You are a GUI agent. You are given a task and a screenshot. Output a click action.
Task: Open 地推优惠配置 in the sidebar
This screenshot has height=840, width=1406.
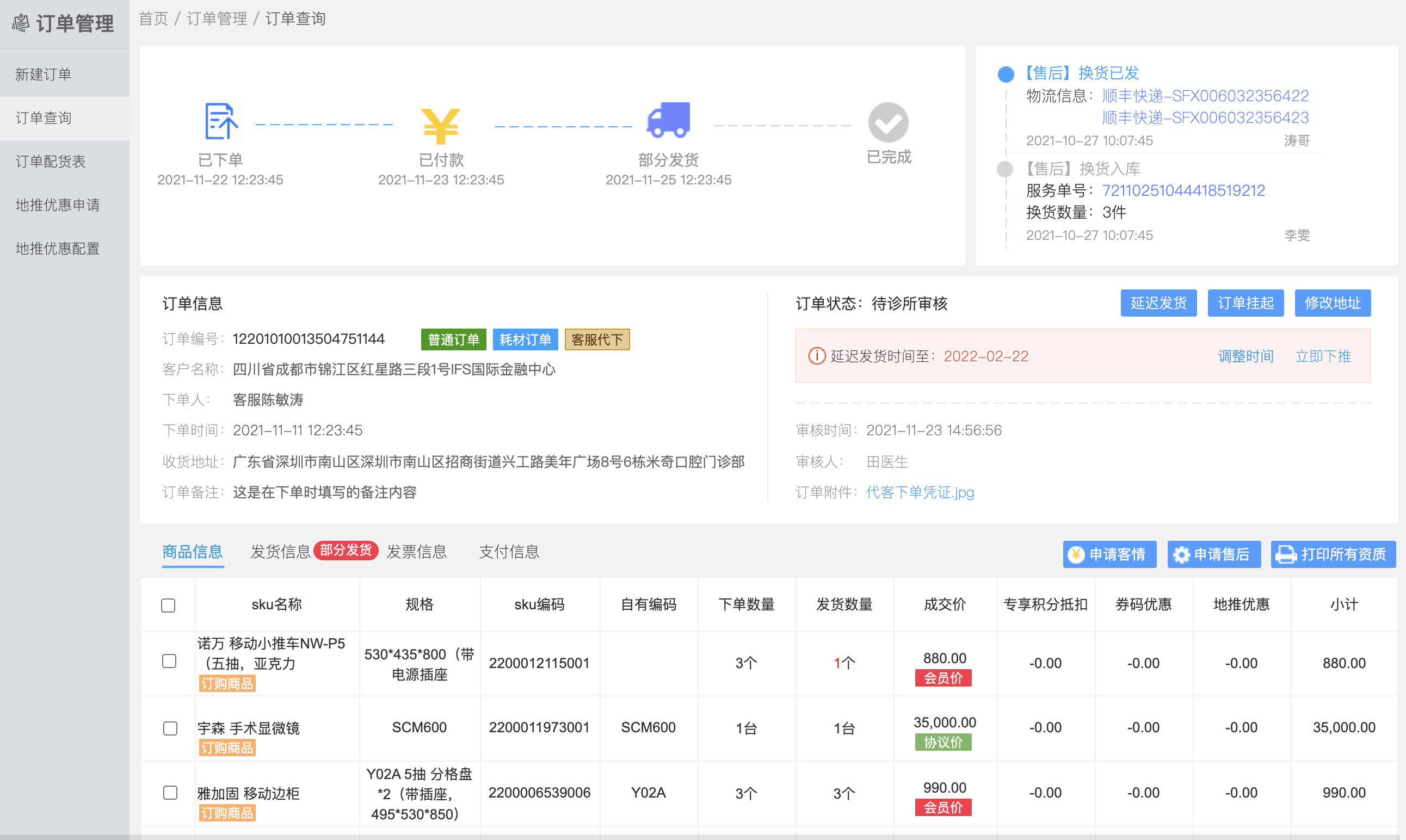(x=65, y=249)
